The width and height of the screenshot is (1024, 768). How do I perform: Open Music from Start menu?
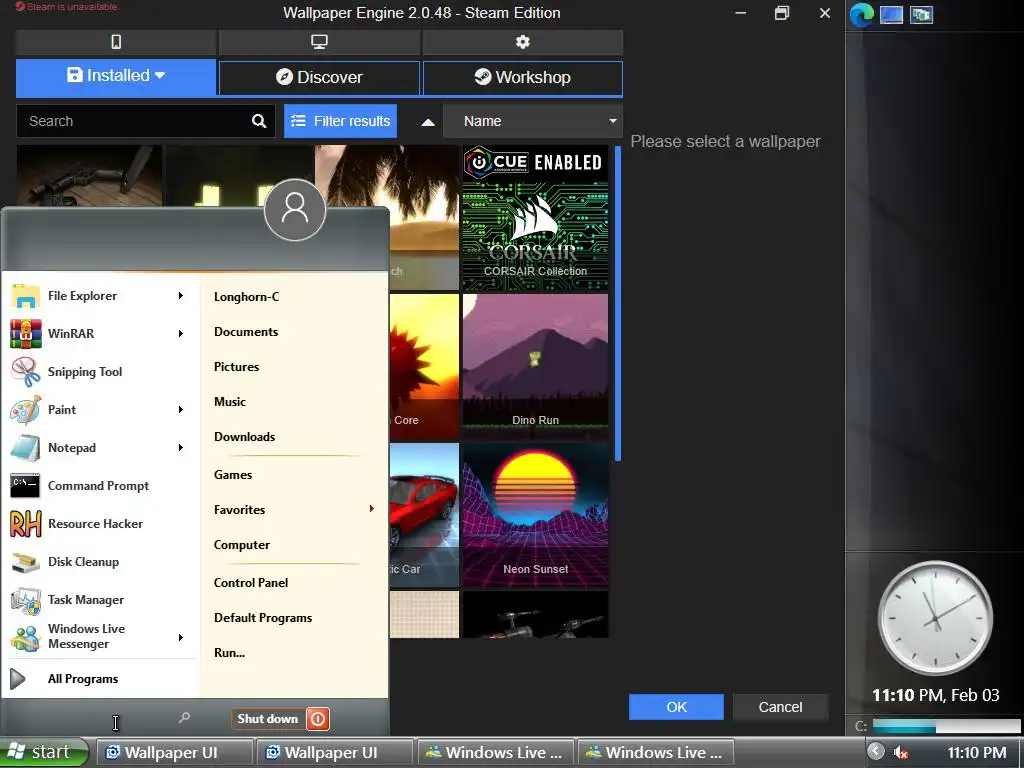[x=230, y=402]
